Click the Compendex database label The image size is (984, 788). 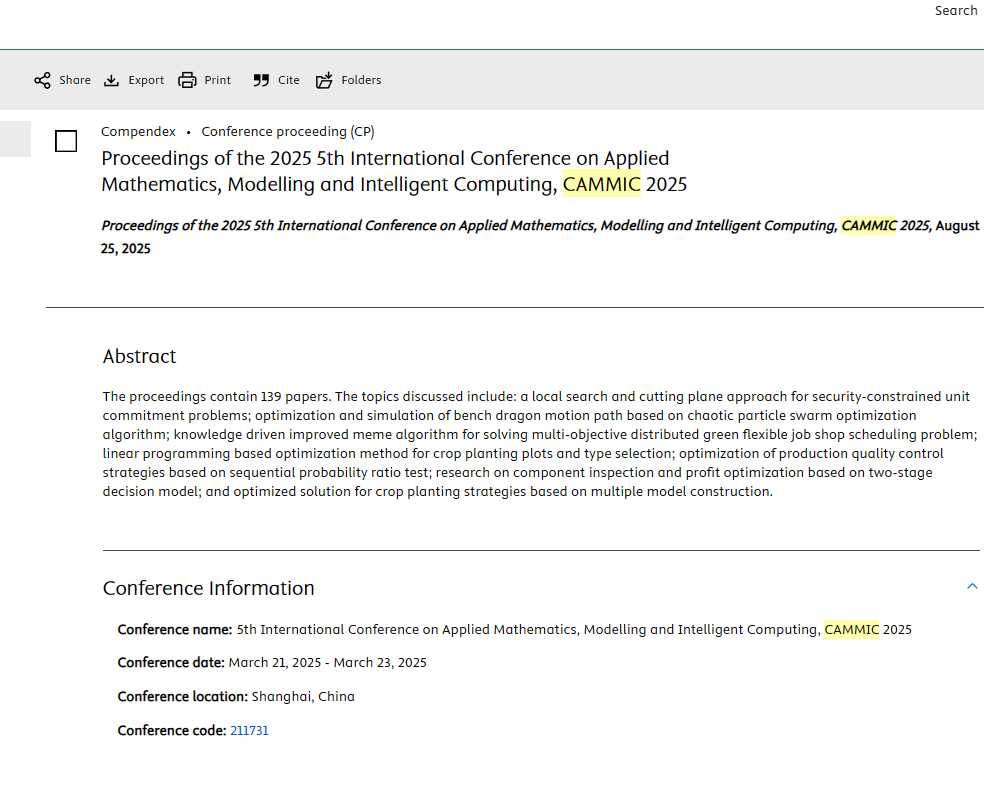[x=138, y=131]
